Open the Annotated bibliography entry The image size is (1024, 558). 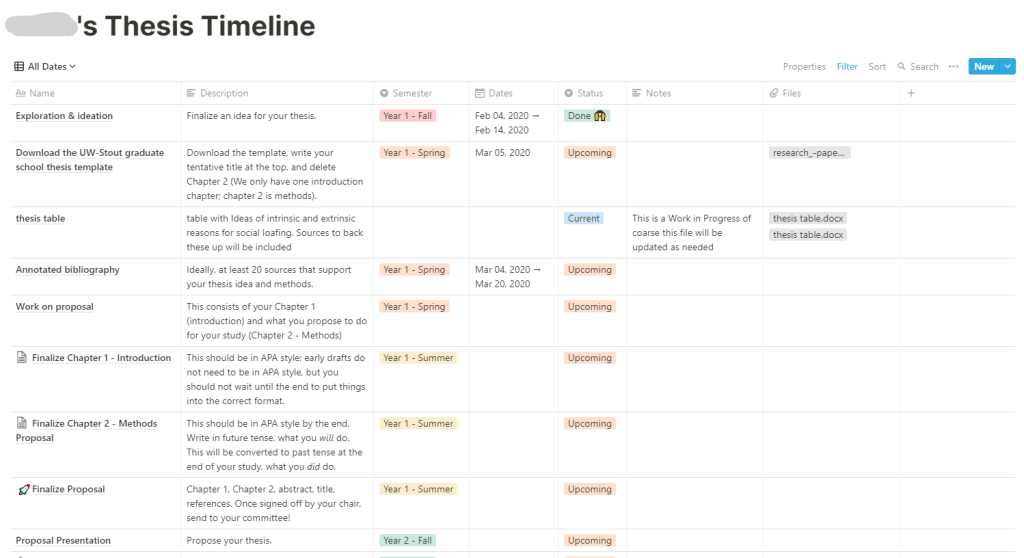(x=68, y=270)
